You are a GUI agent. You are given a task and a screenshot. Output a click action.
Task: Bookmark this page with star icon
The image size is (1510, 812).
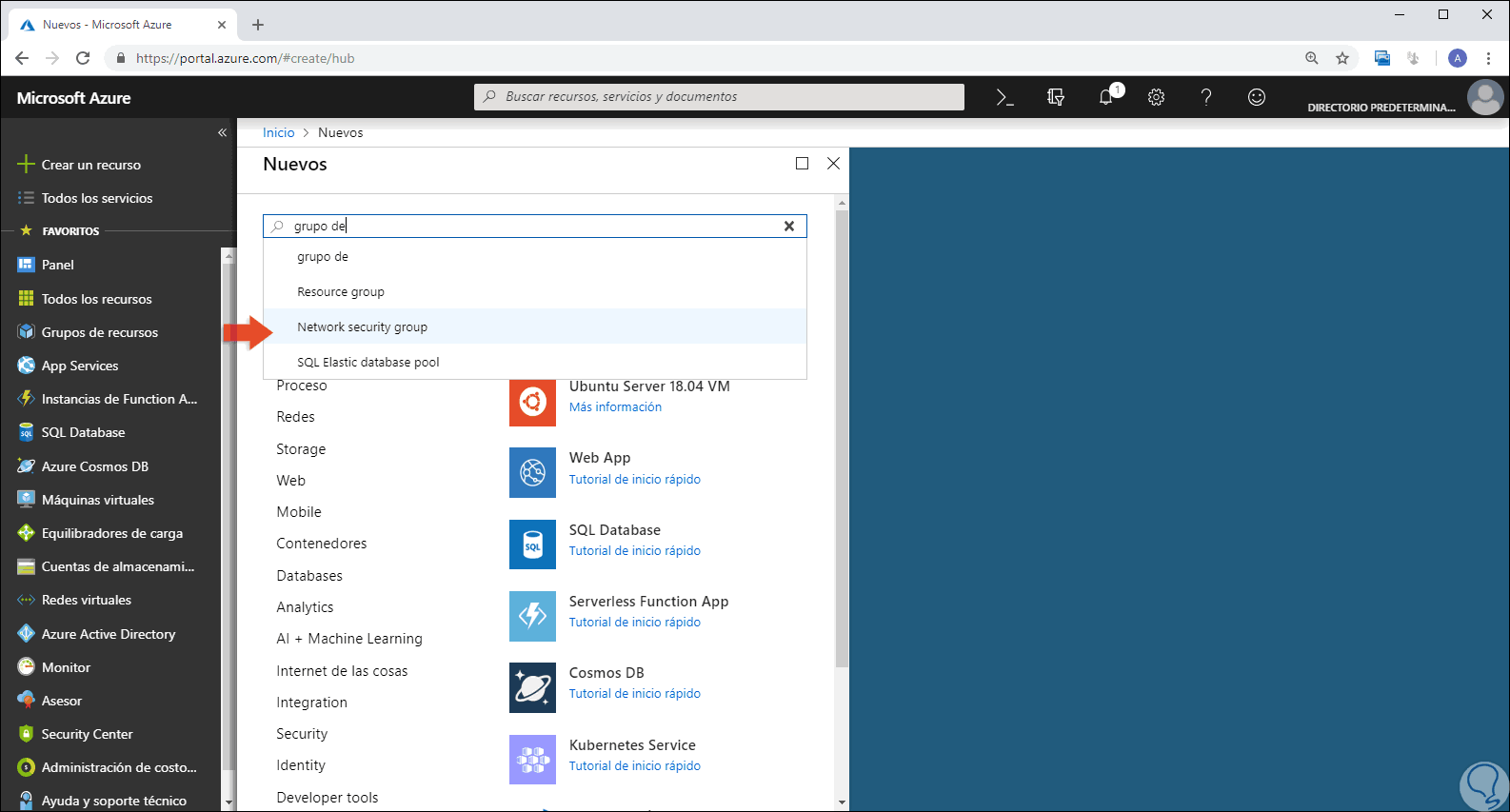pos(1342,58)
